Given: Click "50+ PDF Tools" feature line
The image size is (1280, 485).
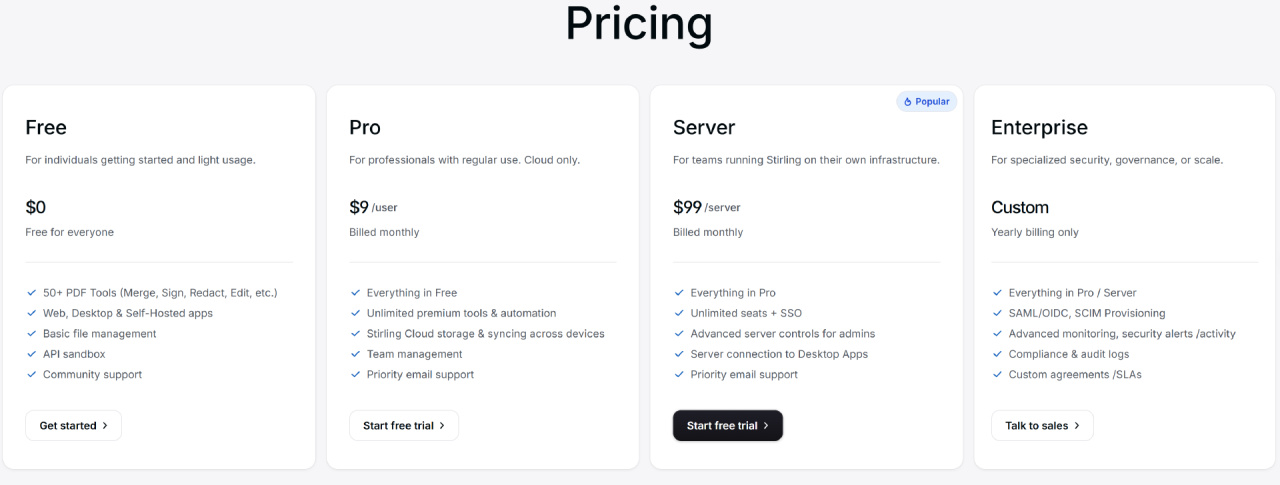Looking at the screenshot, I should click(x=159, y=293).
